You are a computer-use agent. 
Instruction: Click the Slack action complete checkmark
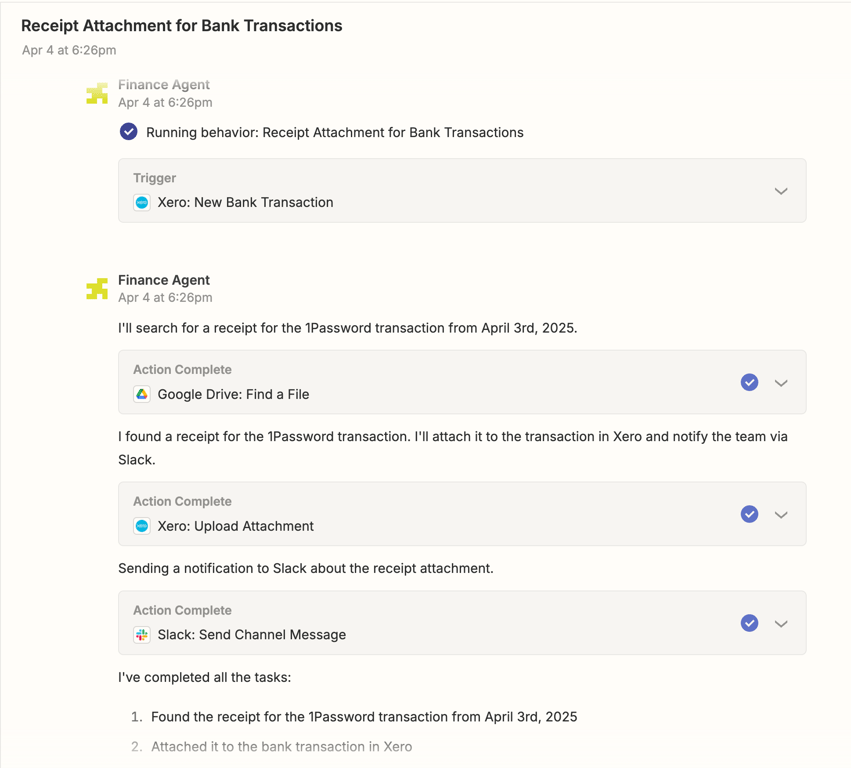(x=749, y=623)
